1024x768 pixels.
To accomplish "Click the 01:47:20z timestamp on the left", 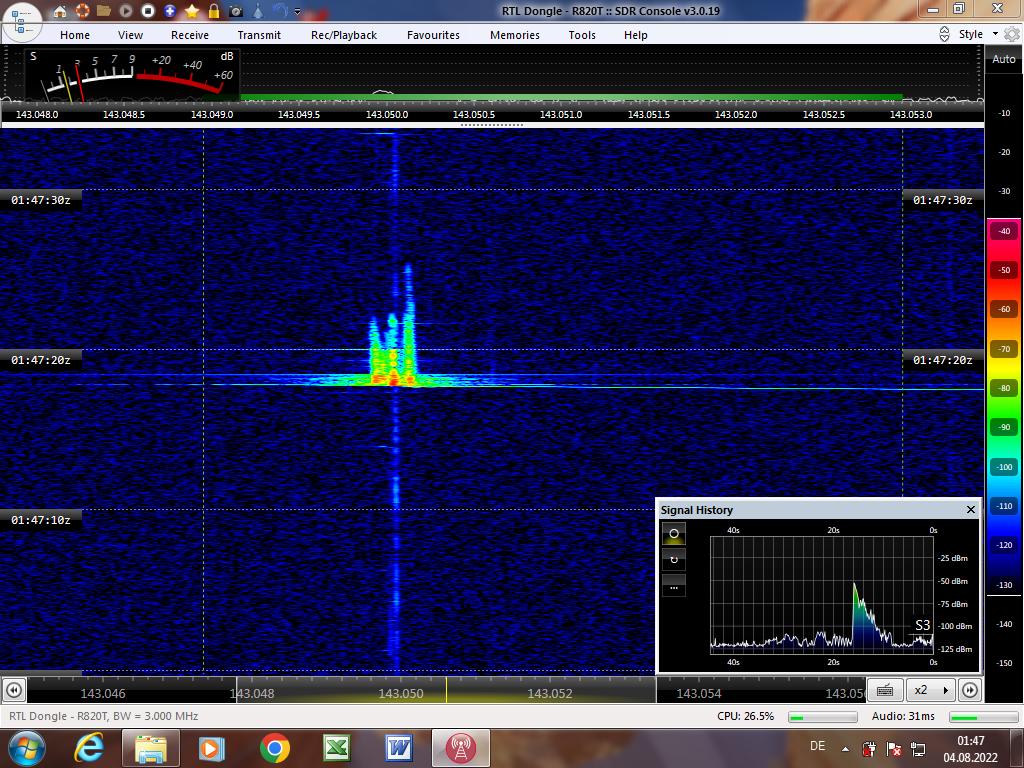I will (x=40, y=360).
